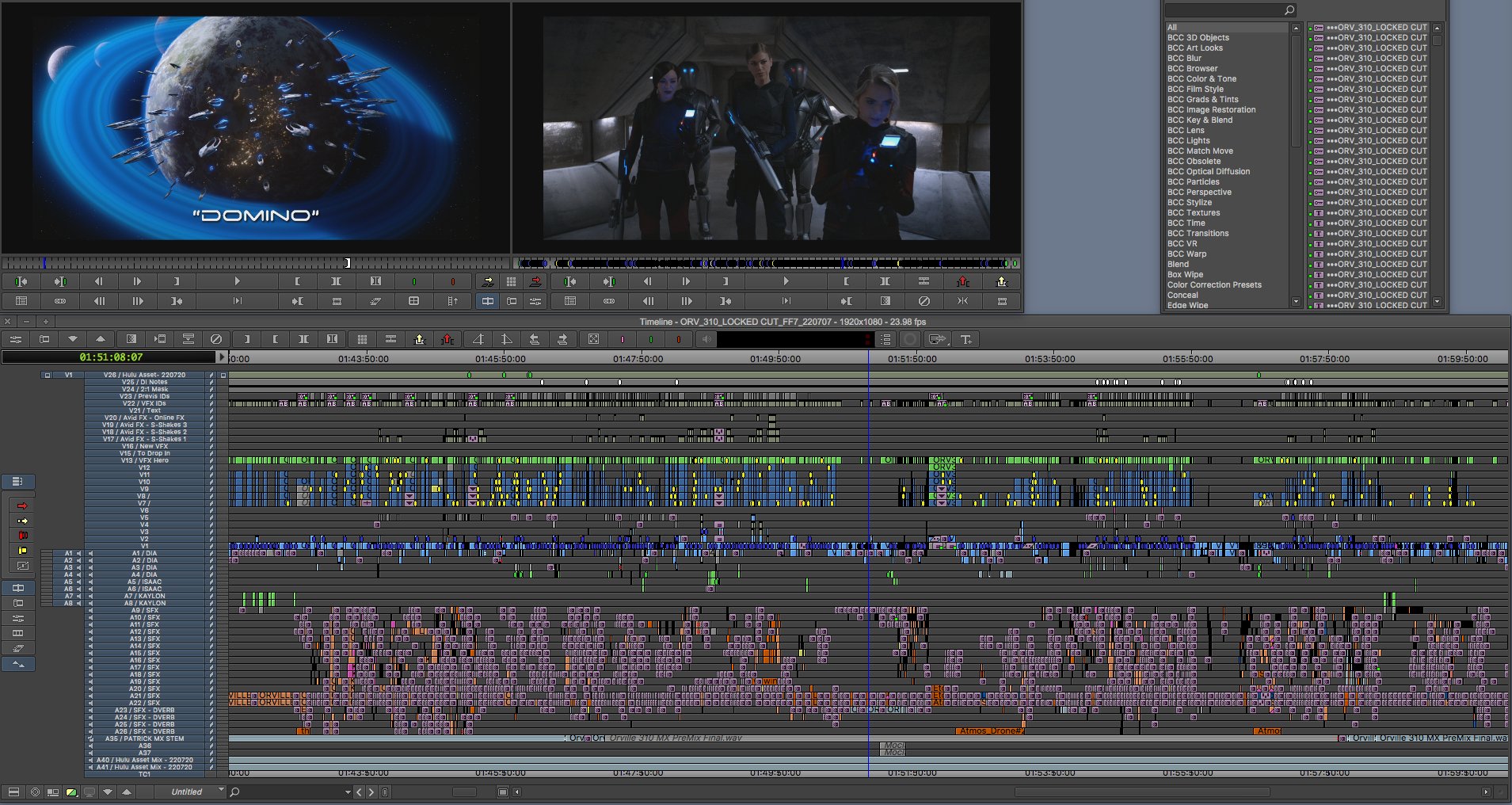The width and height of the screenshot is (1512, 805).
Task: Mute the A10 / SFX track speaker
Action: 90,617
